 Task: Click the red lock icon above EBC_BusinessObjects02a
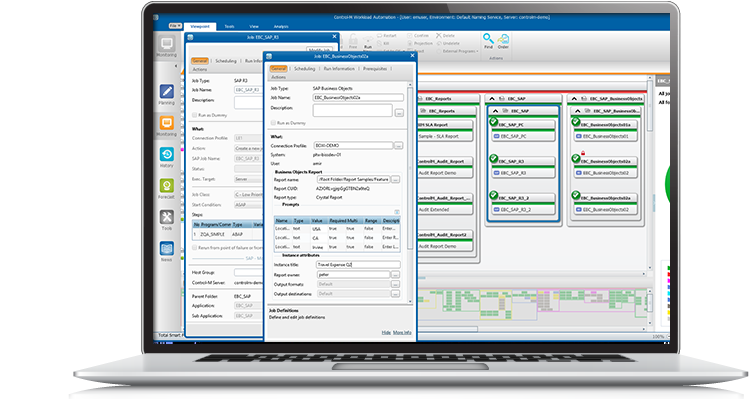583,154
